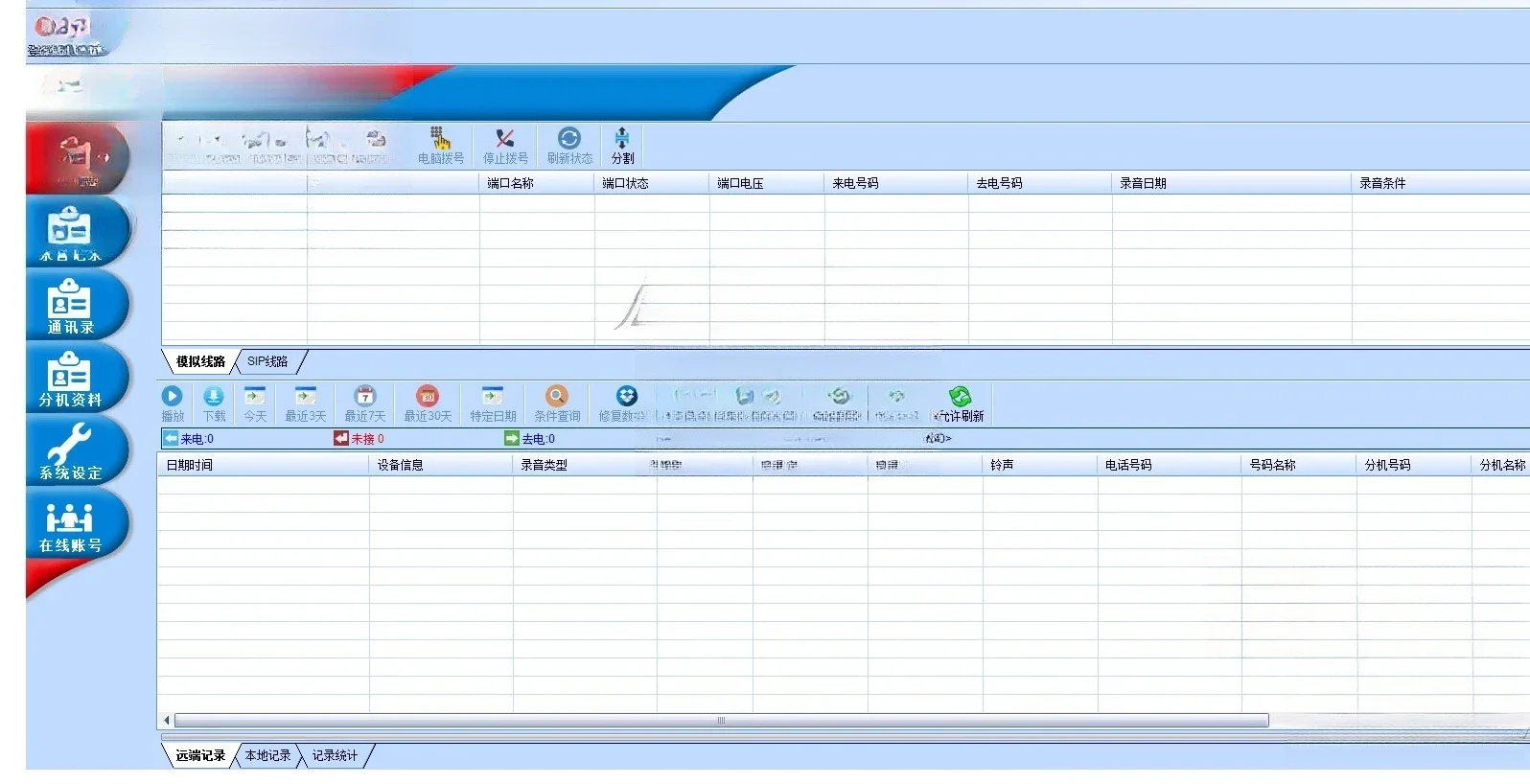The image size is (1530, 784).
Task: Click the 去电号码 column header
Action: [1040, 183]
